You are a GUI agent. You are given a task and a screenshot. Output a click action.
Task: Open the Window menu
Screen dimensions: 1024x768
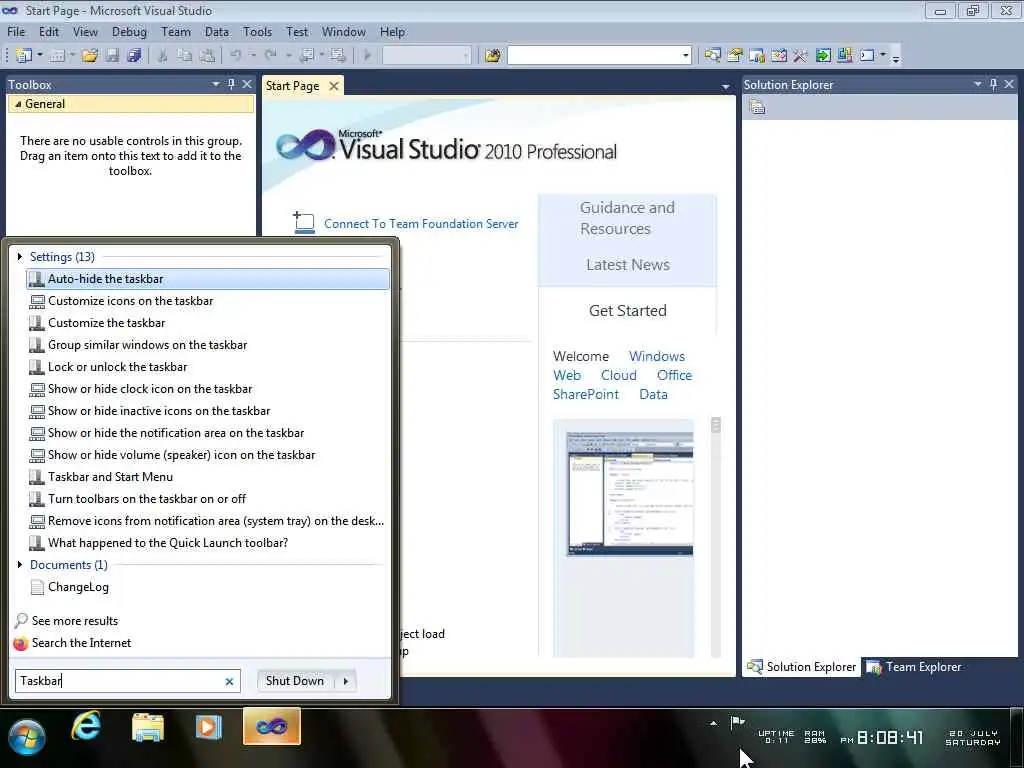(344, 31)
